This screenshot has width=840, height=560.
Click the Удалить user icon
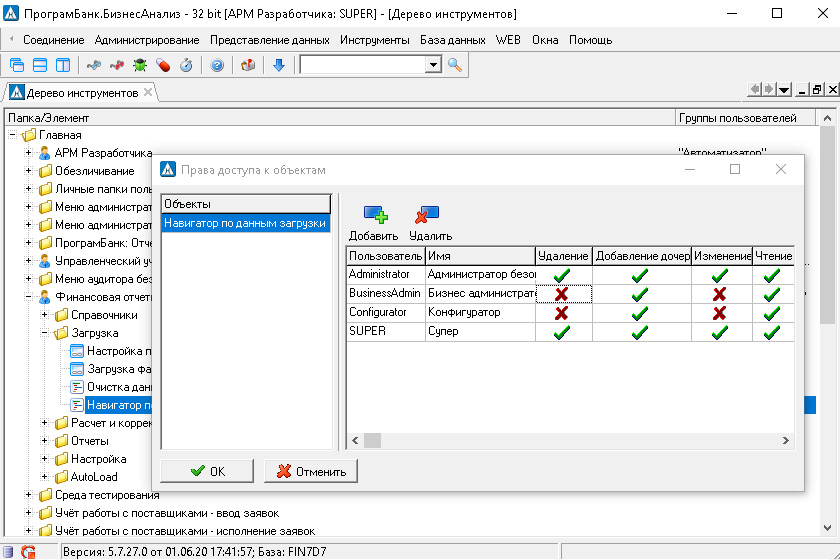click(x=429, y=214)
